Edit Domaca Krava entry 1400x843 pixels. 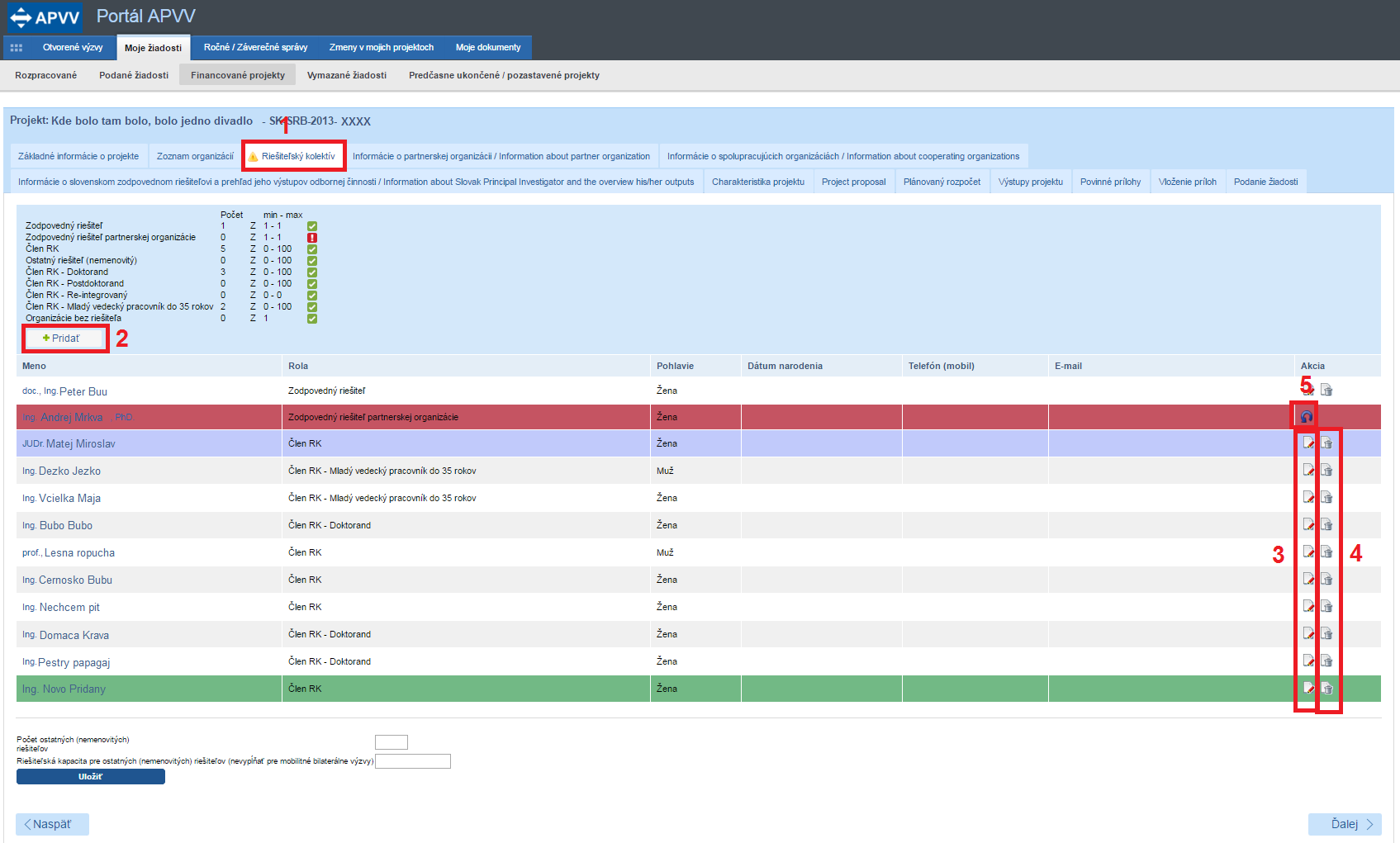point(1308,633)
